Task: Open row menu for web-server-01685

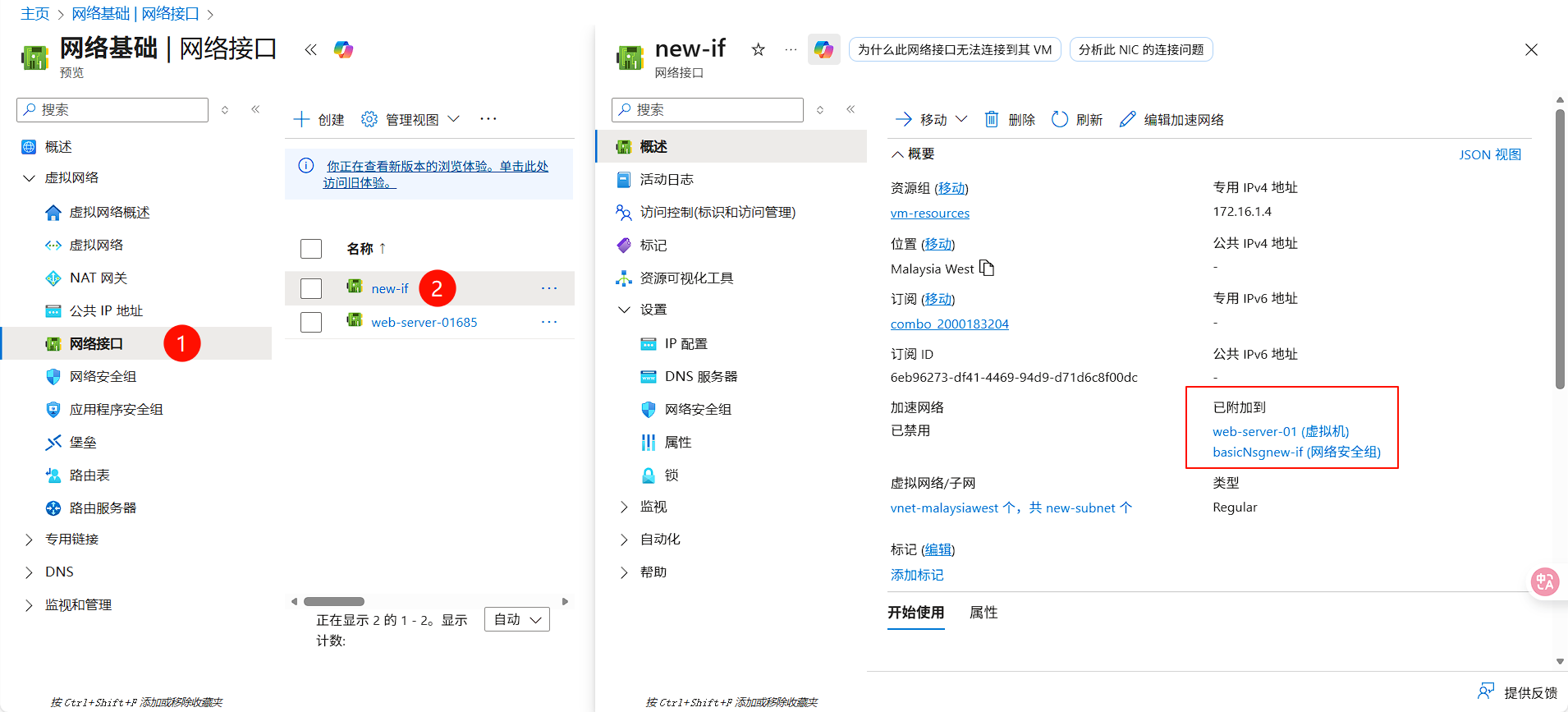Action: (x=549, y=322)
